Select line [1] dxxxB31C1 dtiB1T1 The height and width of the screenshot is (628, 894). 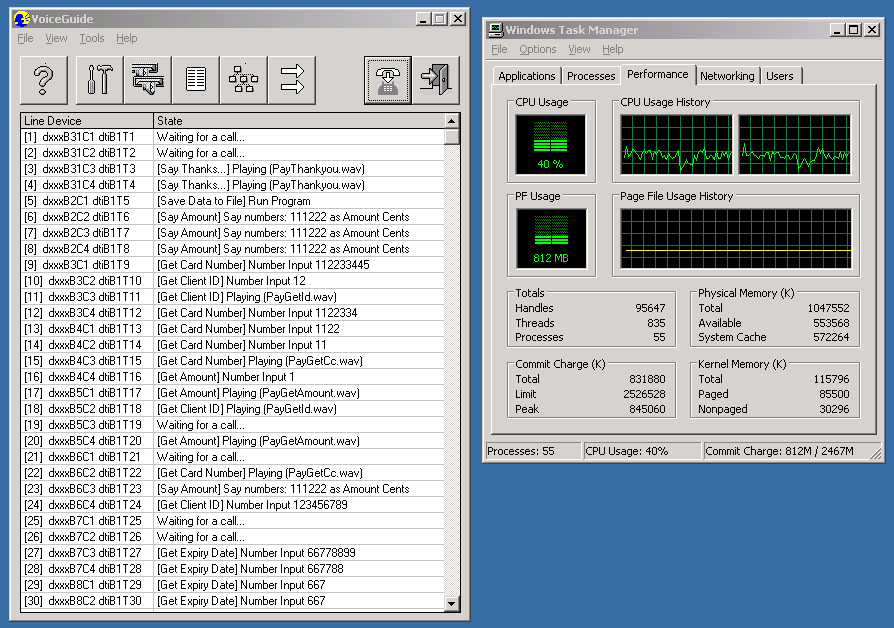[x=233, y=137]
